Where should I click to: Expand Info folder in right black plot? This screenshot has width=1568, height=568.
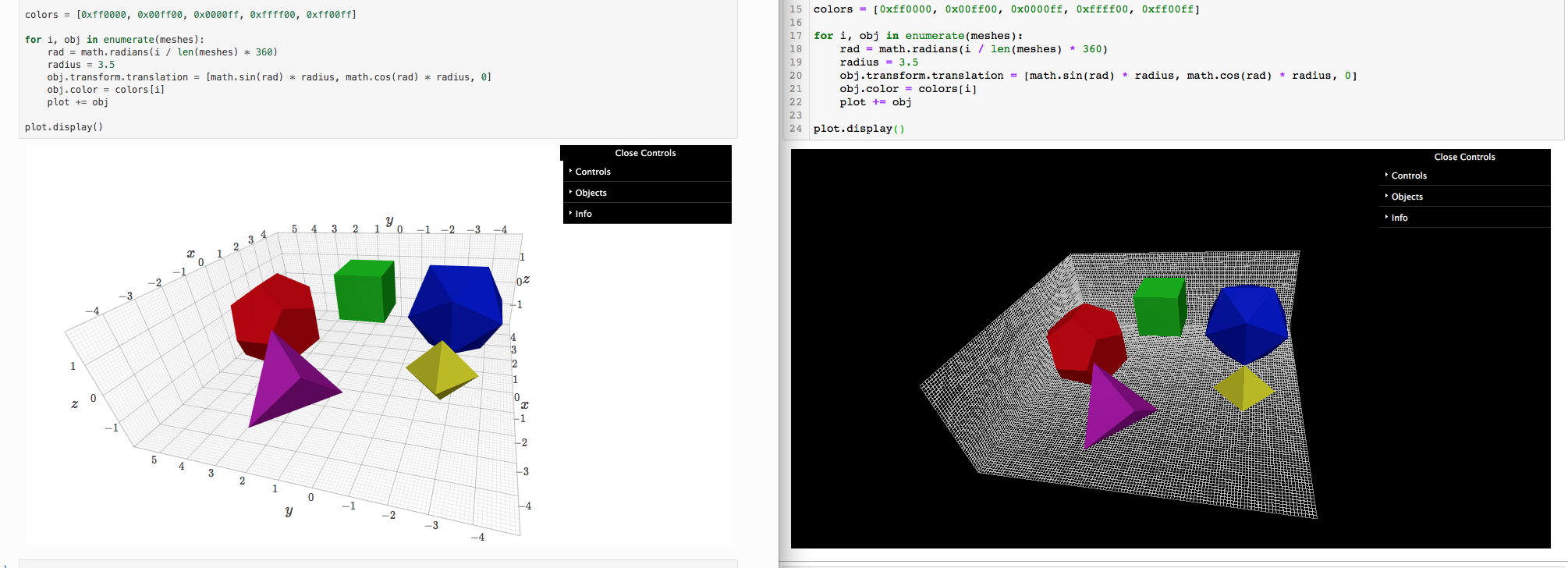(1464, 218)
